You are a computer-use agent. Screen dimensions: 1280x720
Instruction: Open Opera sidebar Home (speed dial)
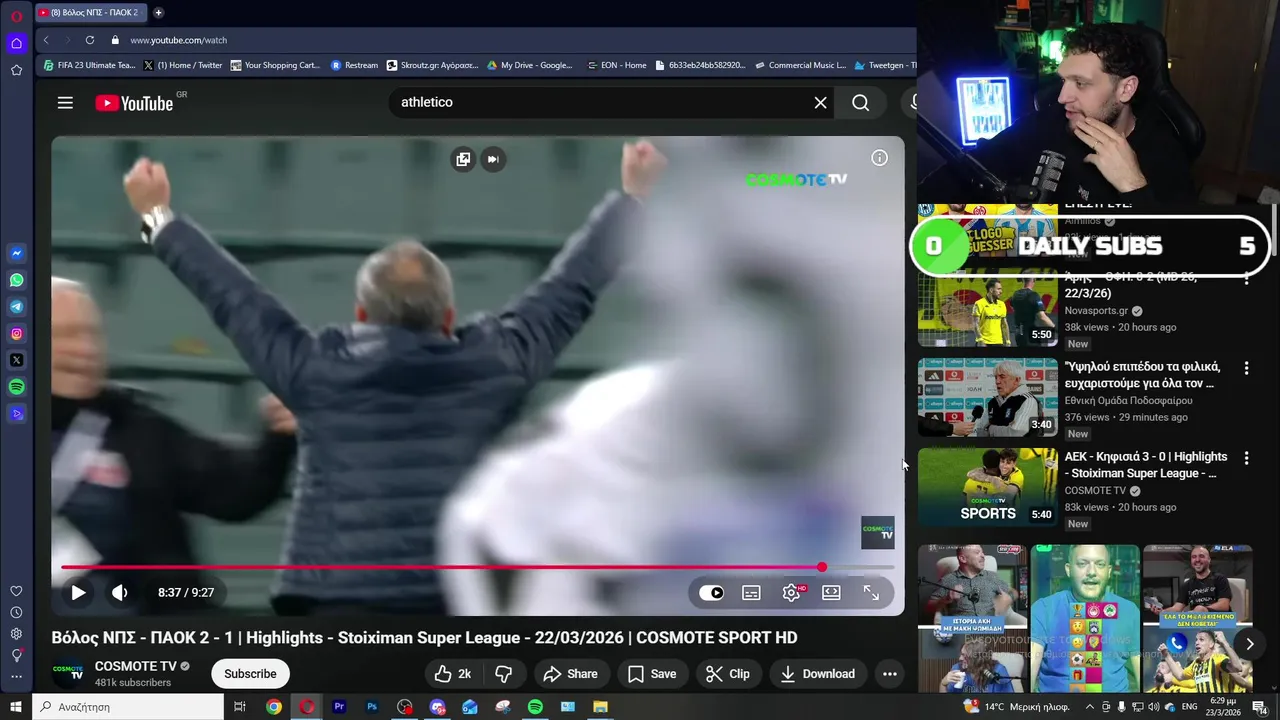(17, 43)
